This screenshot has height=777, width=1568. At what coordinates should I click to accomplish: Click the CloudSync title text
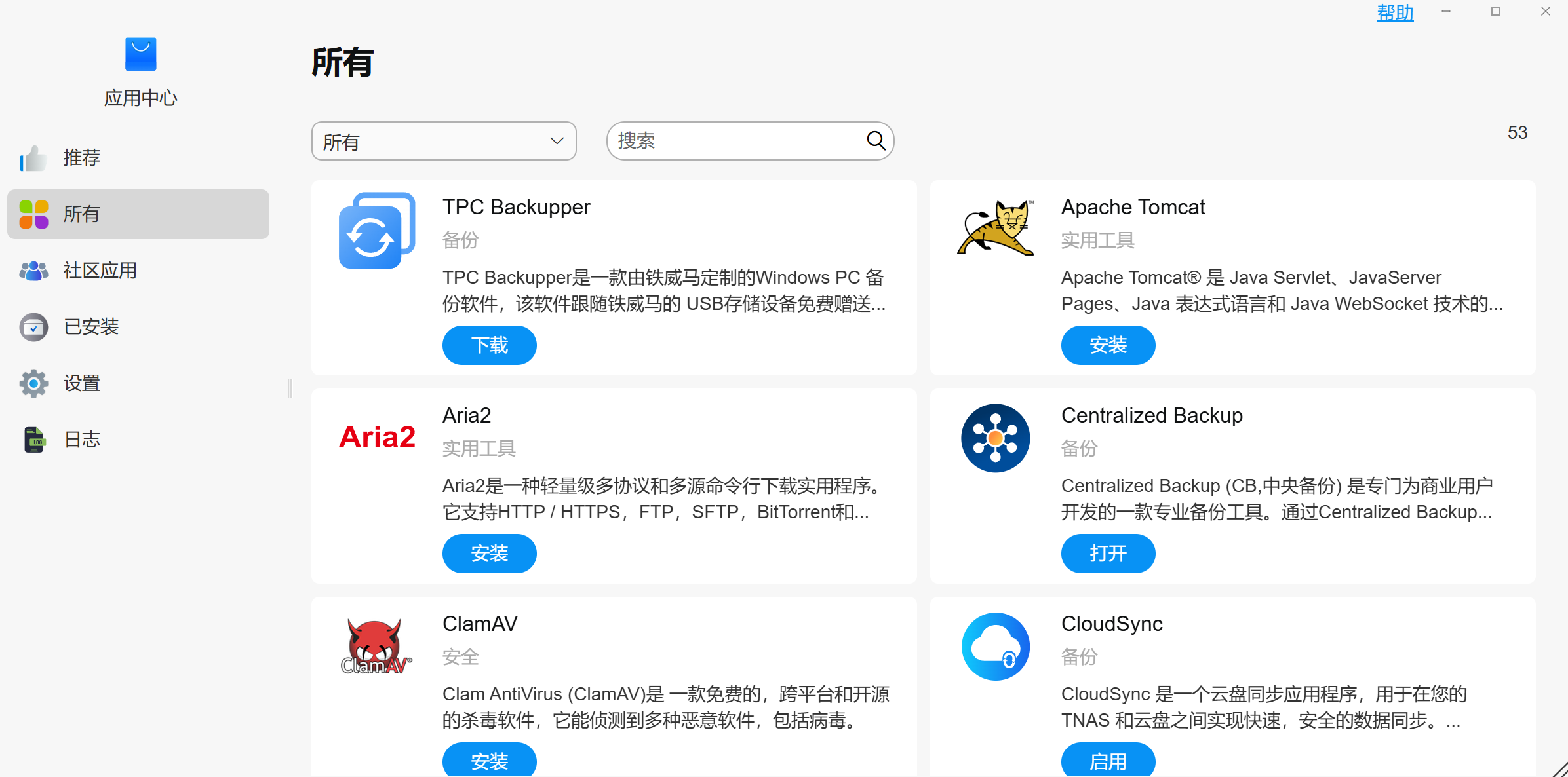(x=1112, y=624)
